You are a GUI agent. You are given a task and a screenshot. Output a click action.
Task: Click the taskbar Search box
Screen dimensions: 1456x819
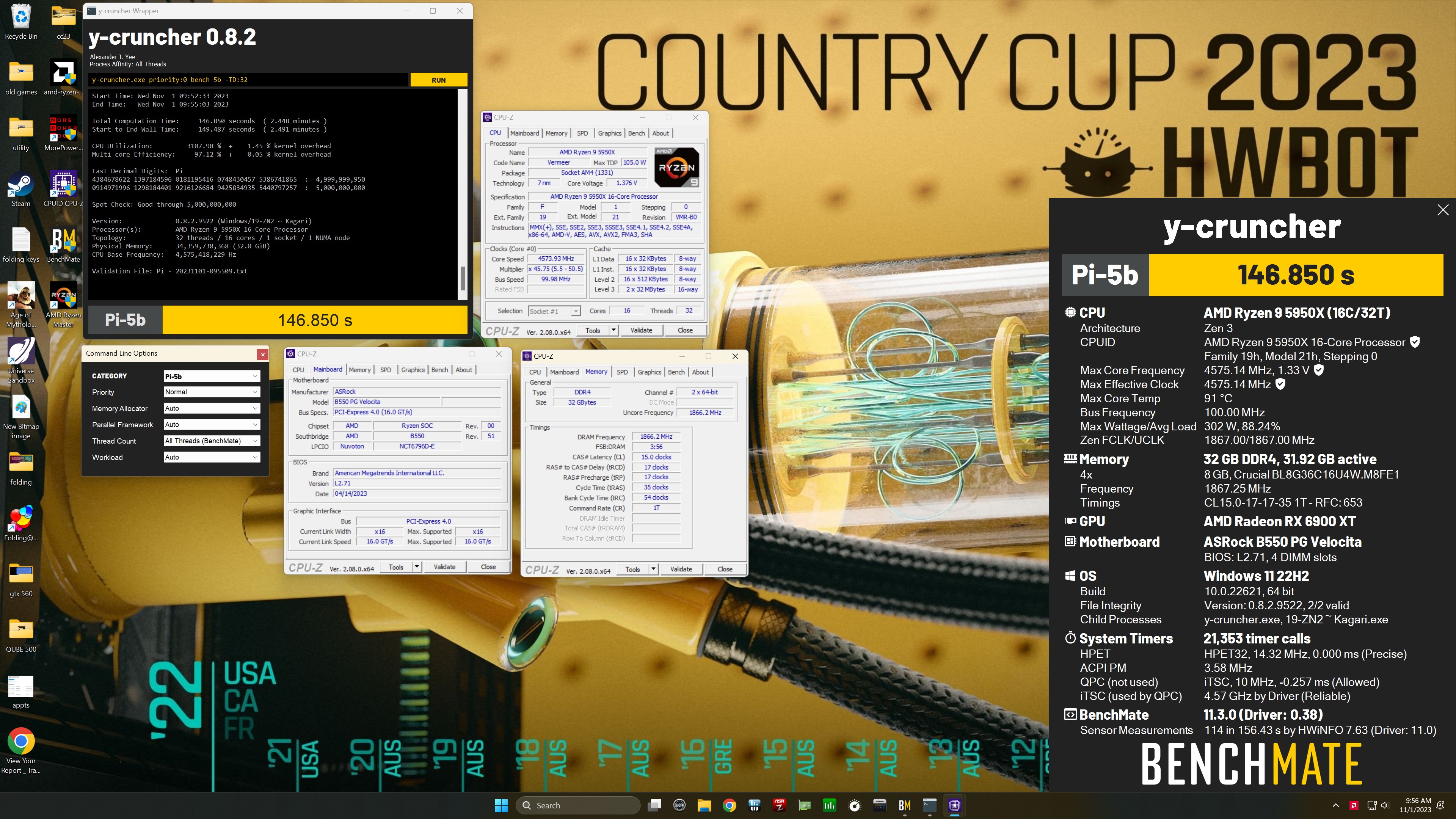coord(577,805)
